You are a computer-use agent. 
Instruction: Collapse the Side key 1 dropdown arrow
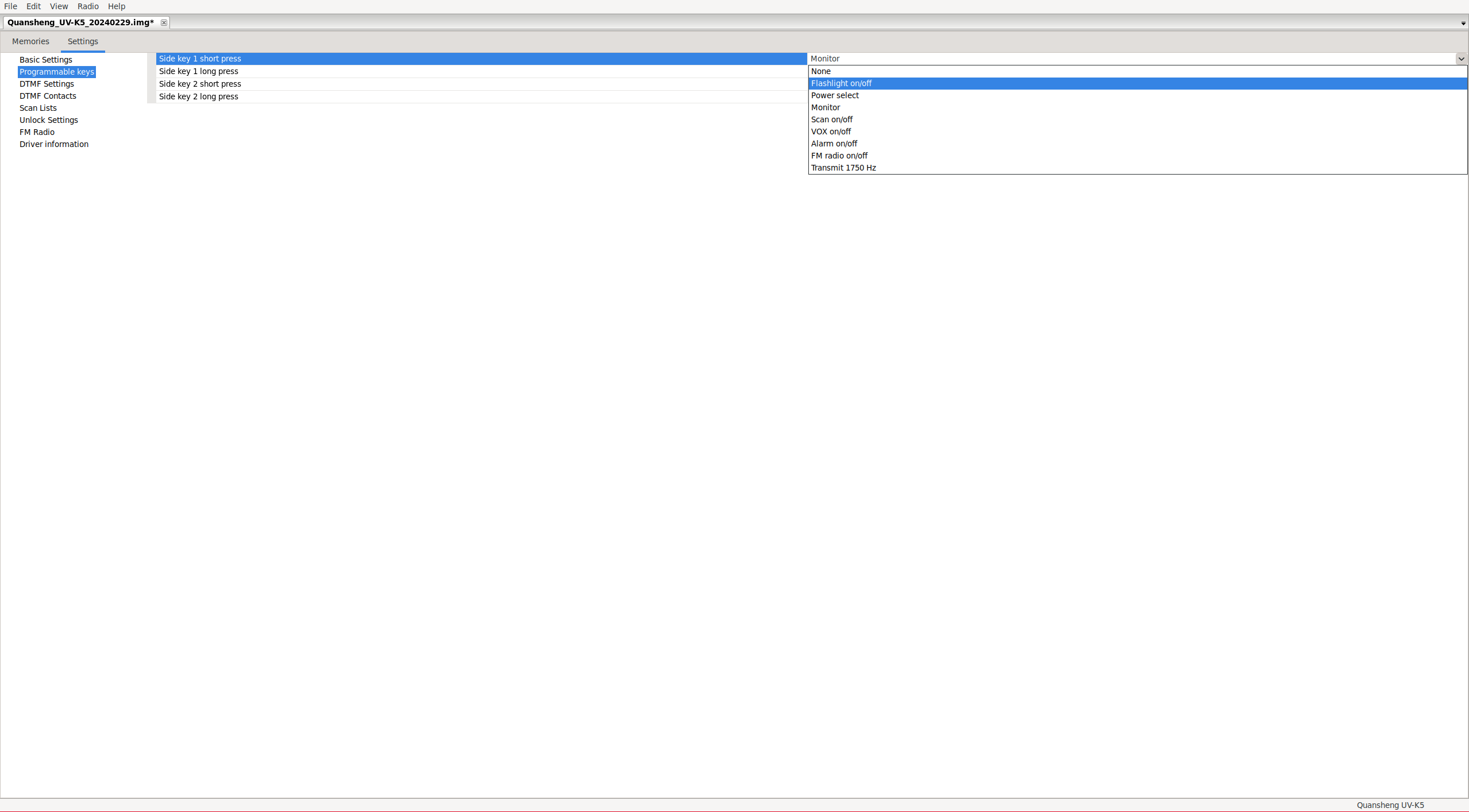[x=1461, y=59]
